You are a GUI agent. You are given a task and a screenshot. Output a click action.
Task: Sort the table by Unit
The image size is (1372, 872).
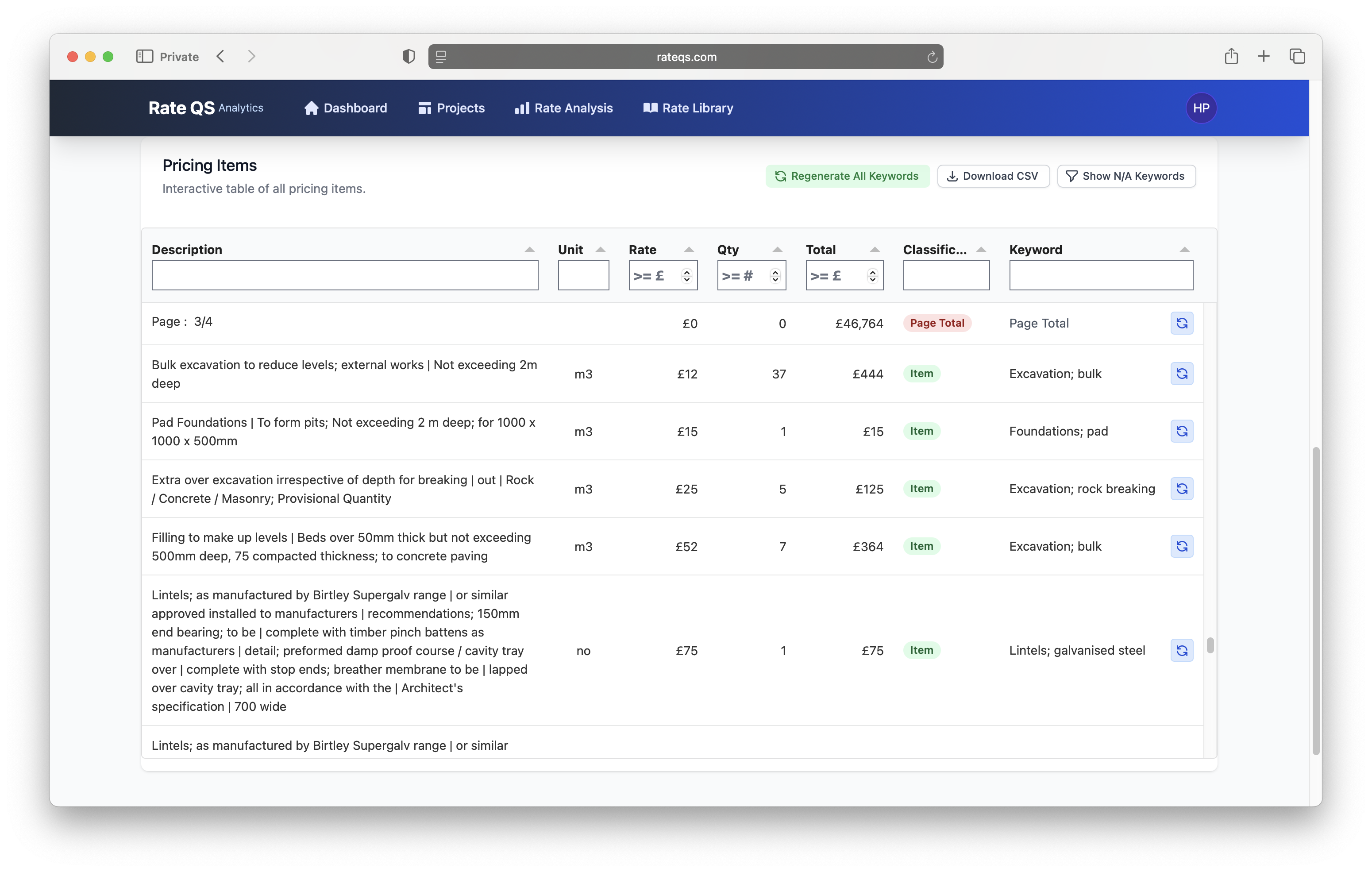click(x=600, y=250)
